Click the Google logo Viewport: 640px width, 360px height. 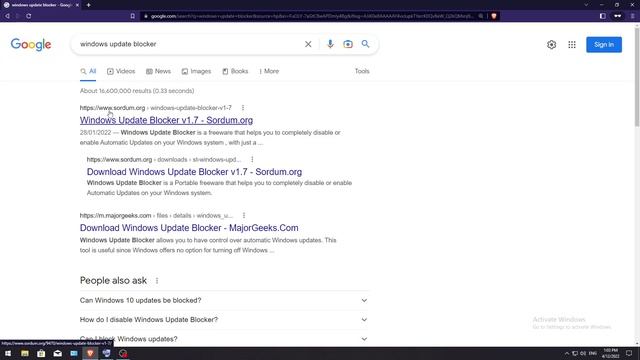(31, 44)
